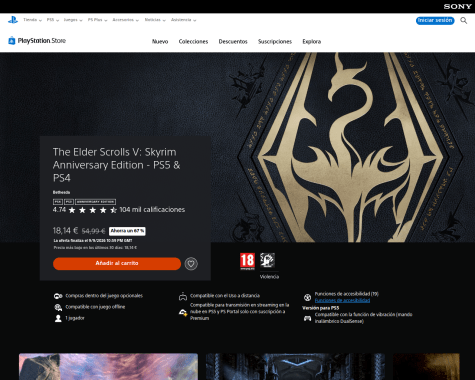Open the third partially visible thumbnail
The height and width of the screenshot is (380, 475).
pos(426,367)
